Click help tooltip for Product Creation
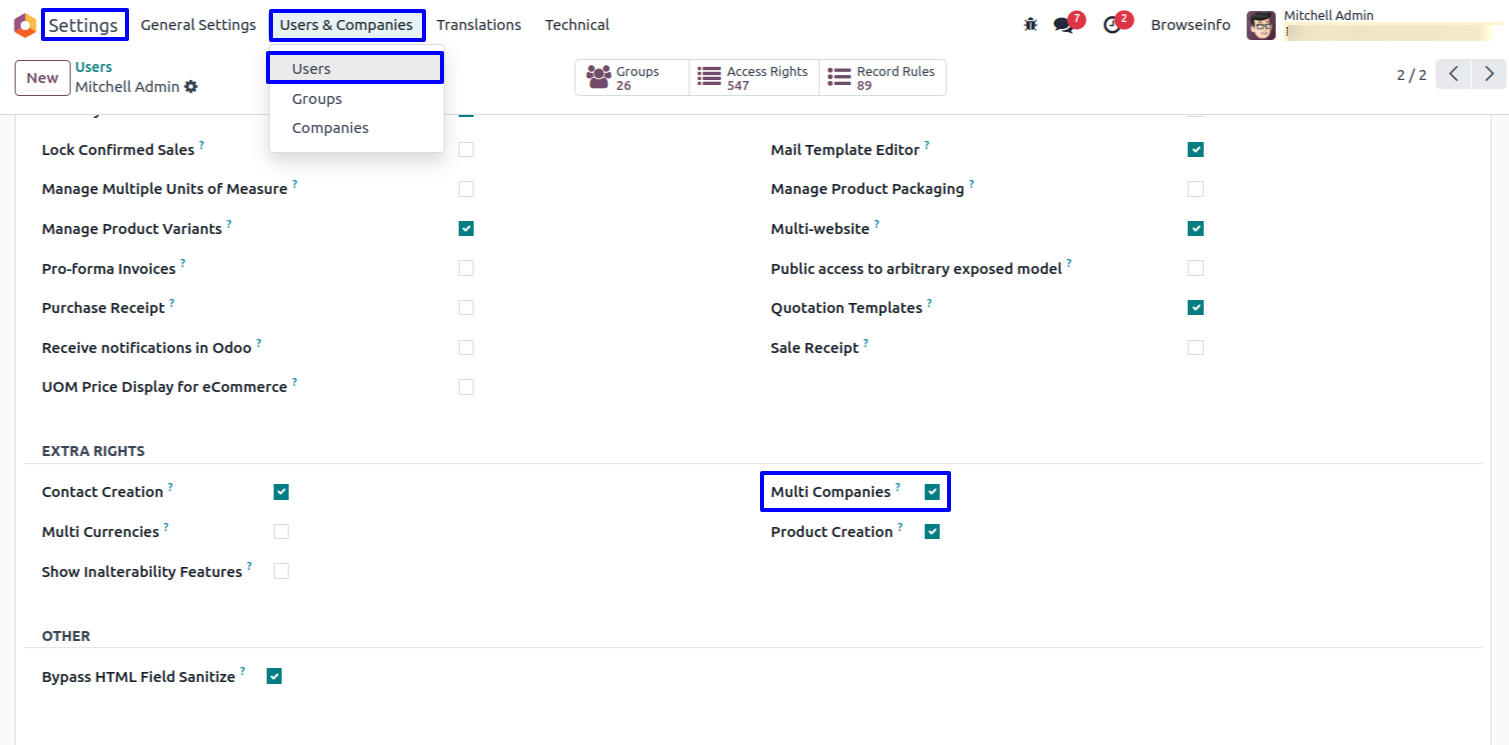 coord(901,527)
